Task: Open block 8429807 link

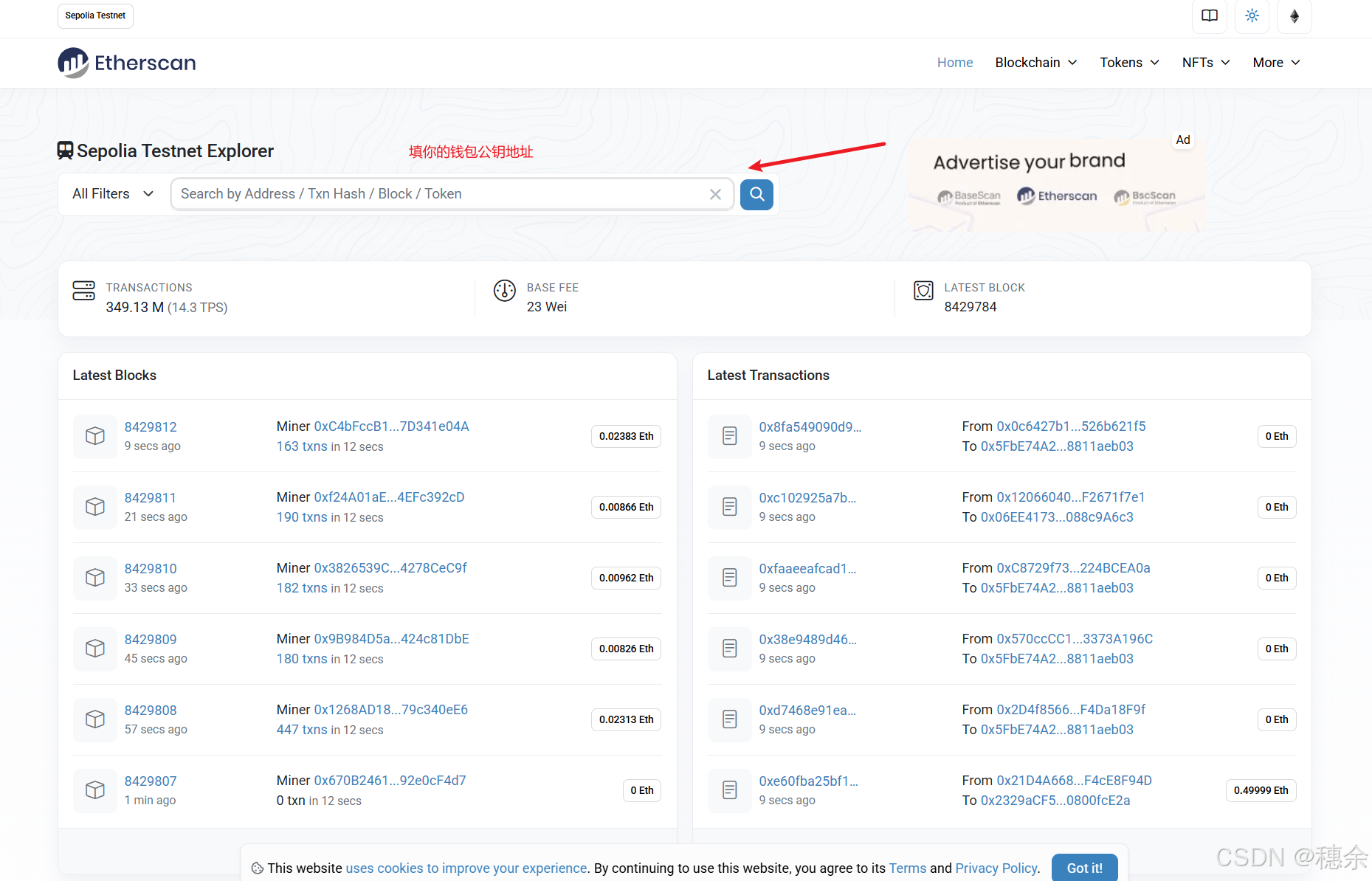Action: [151, 781]
